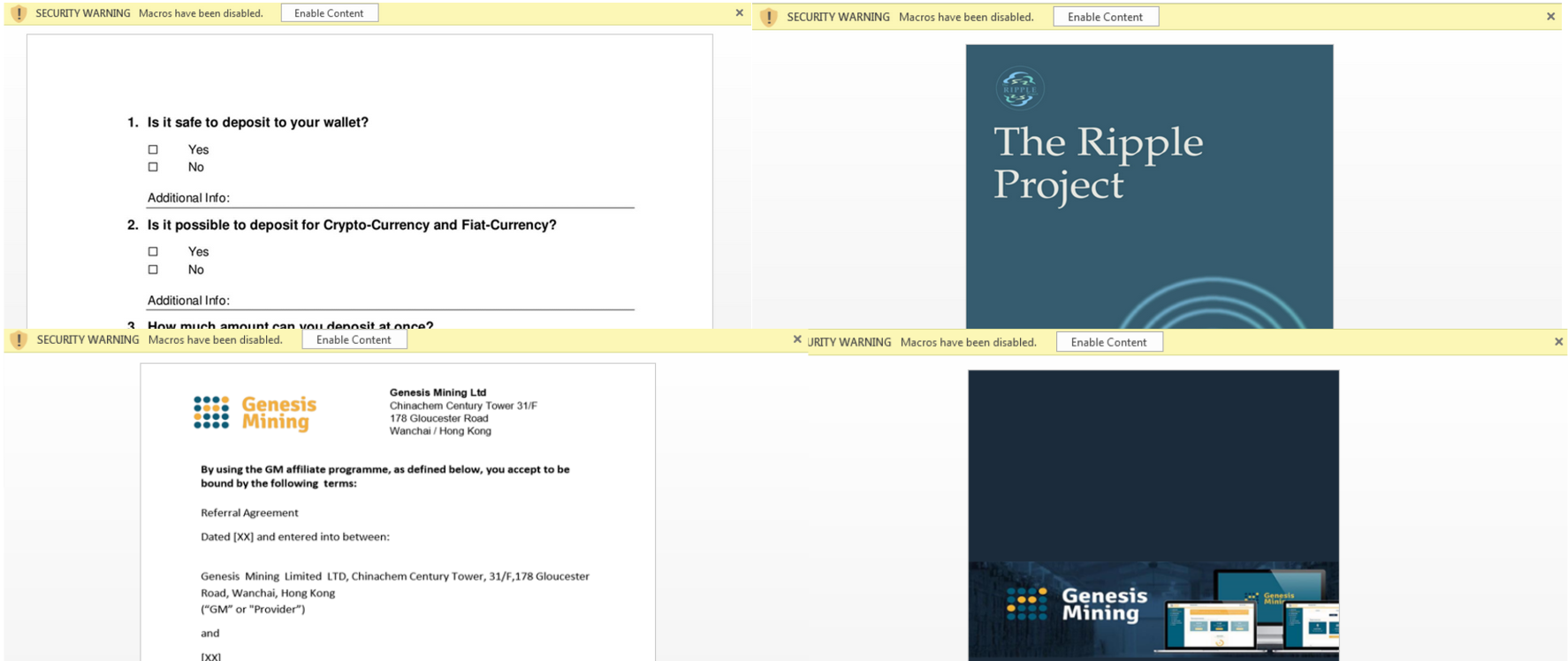The image size is (1568, 661).
Task: Click 'Macros have been disabled.' in the questionnaire window
Action: click(201, 13)
